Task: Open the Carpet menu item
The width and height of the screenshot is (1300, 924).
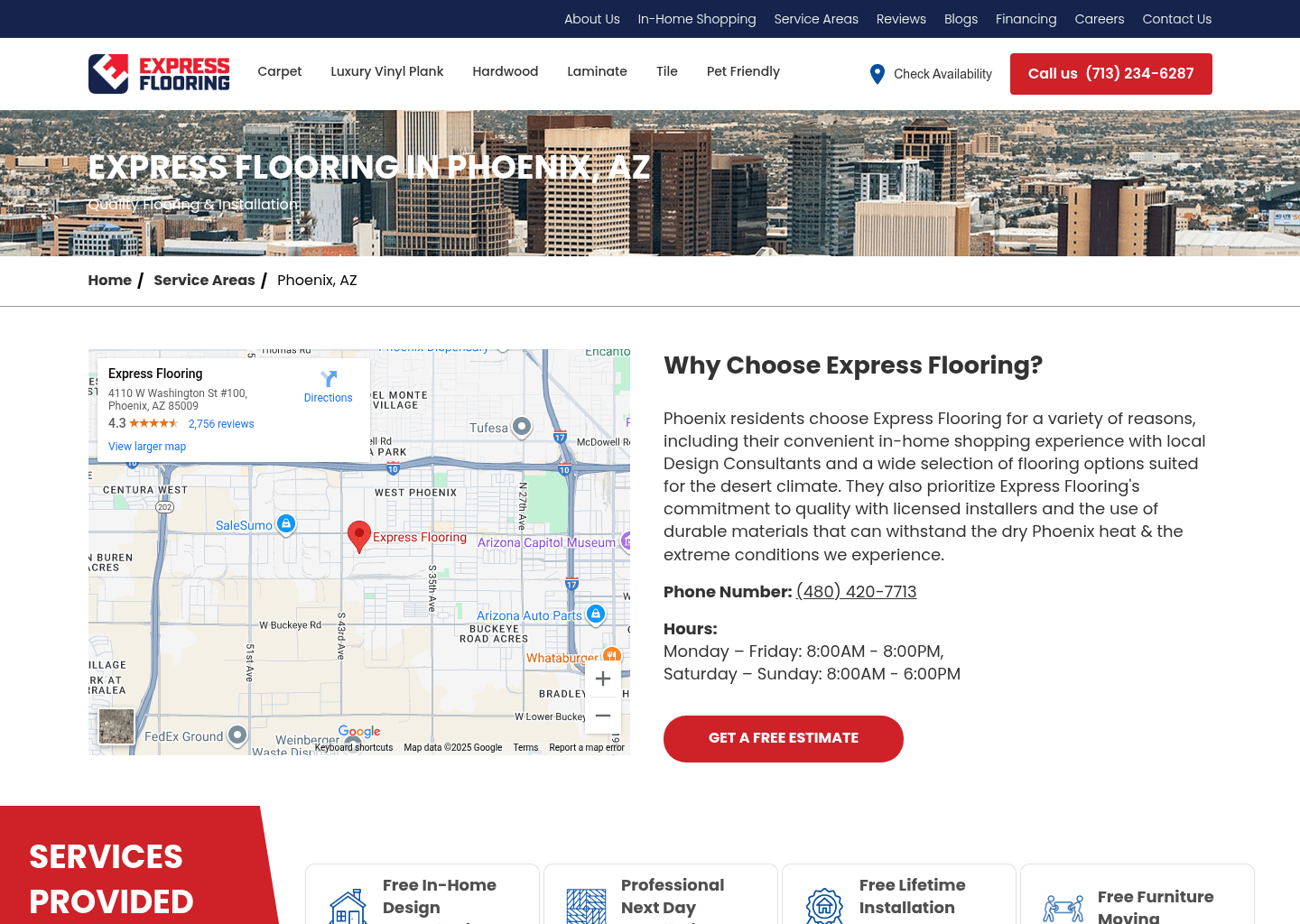Action: (x=280, y=71)
